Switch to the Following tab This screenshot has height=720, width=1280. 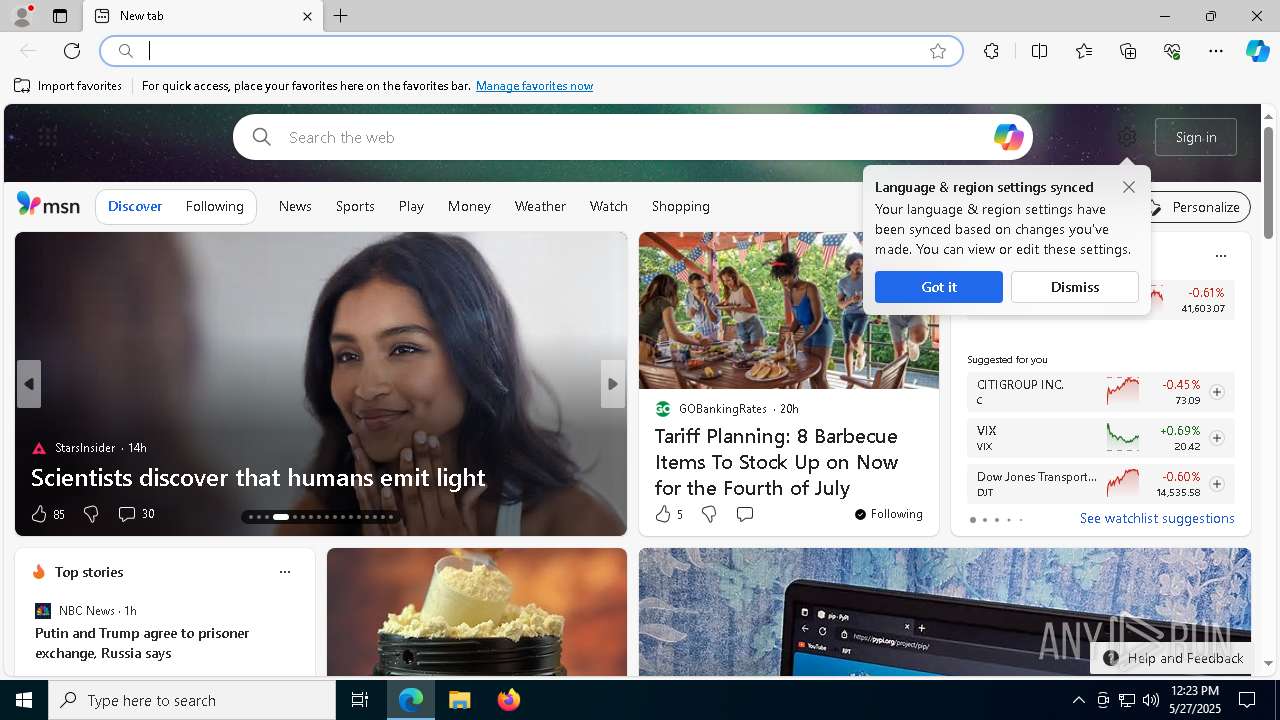(x=214, y=206)
